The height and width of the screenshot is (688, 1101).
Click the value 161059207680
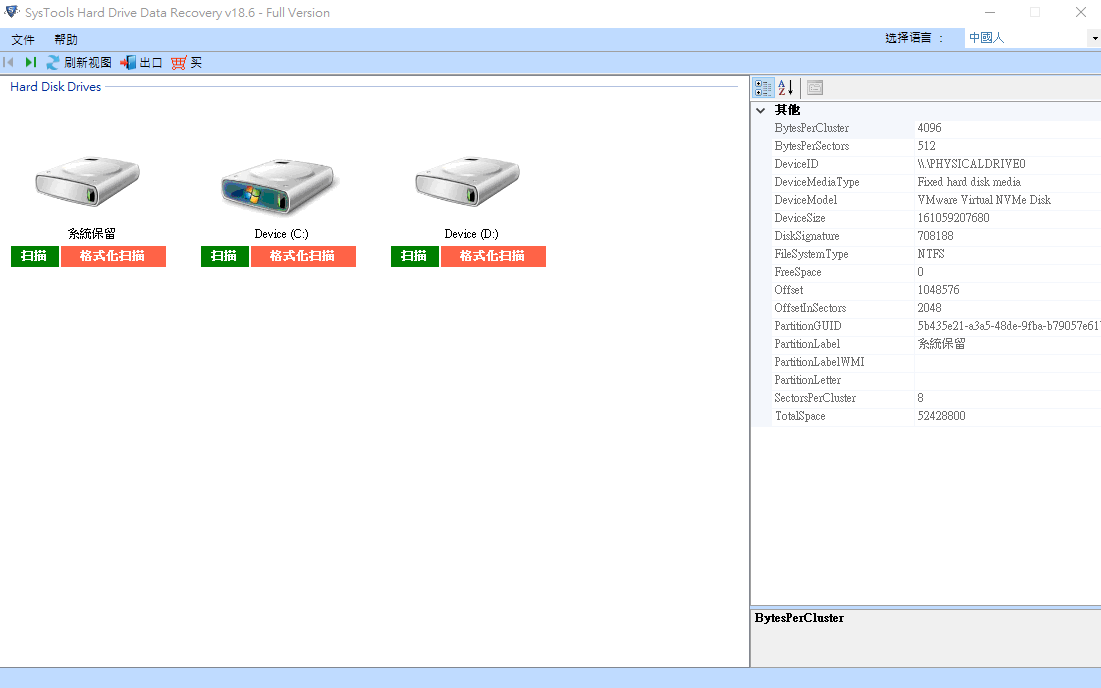[954, 218]
